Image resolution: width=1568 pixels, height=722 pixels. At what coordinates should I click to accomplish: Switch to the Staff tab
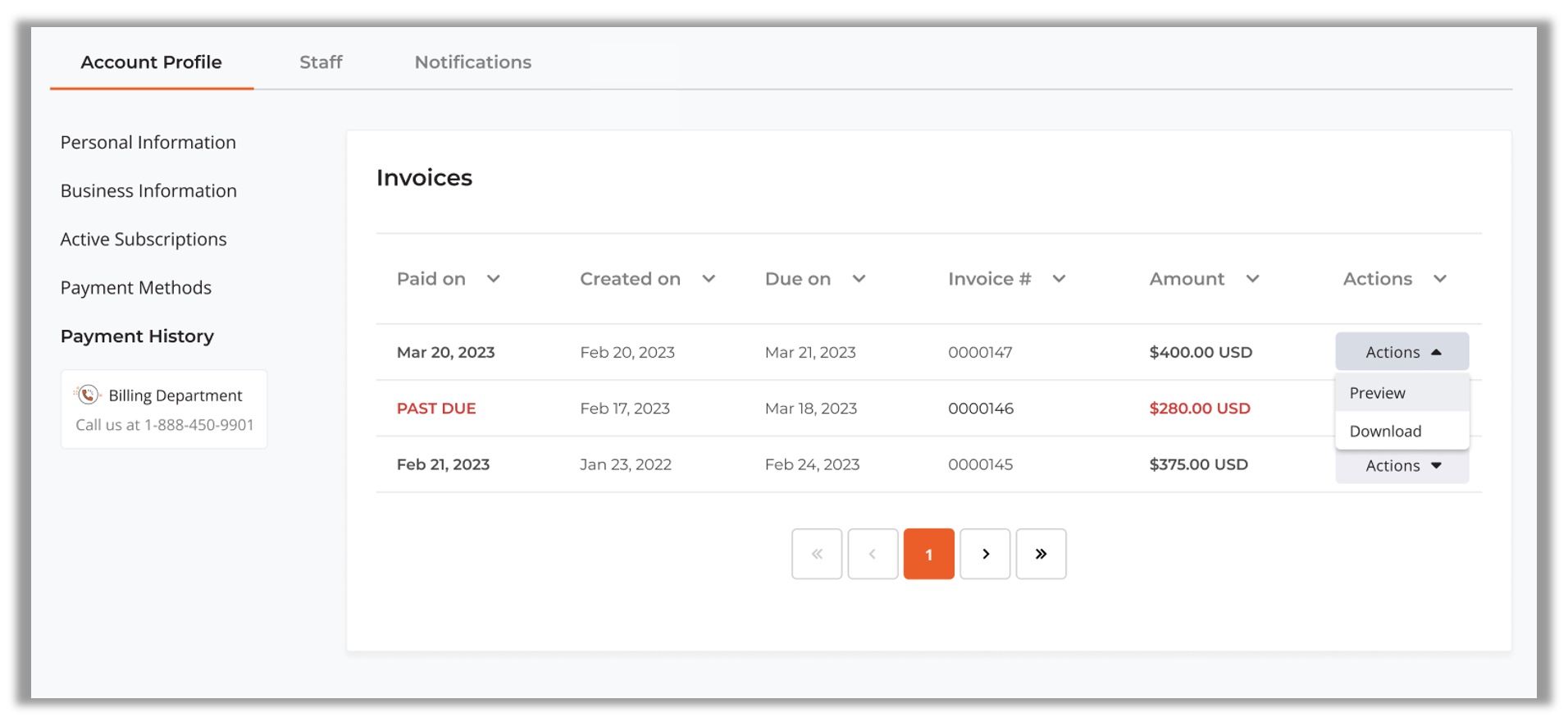(x=321, y=62)
